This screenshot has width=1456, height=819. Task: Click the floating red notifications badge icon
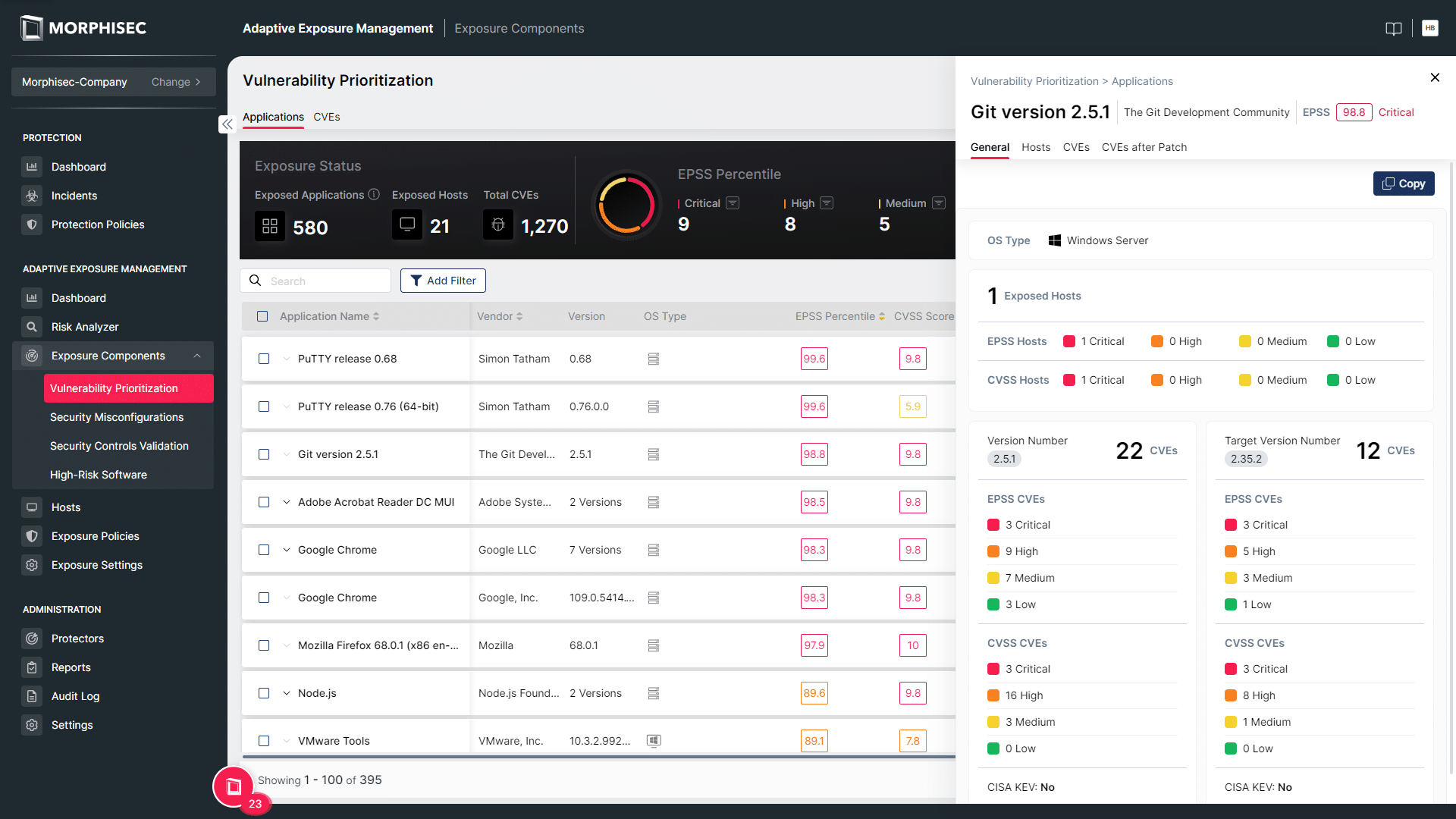[x=235, y=787]
